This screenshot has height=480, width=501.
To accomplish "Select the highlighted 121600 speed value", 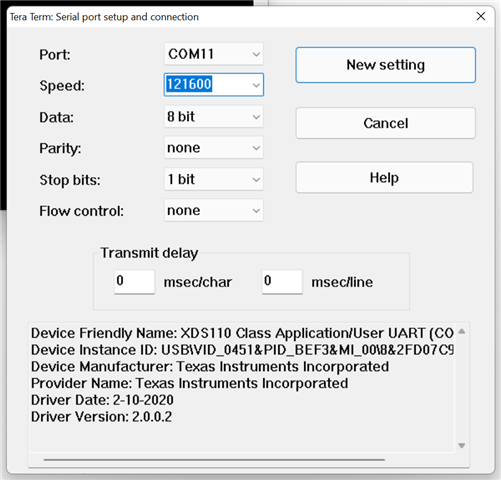I will pyautogui.click(x=189, y=84).
